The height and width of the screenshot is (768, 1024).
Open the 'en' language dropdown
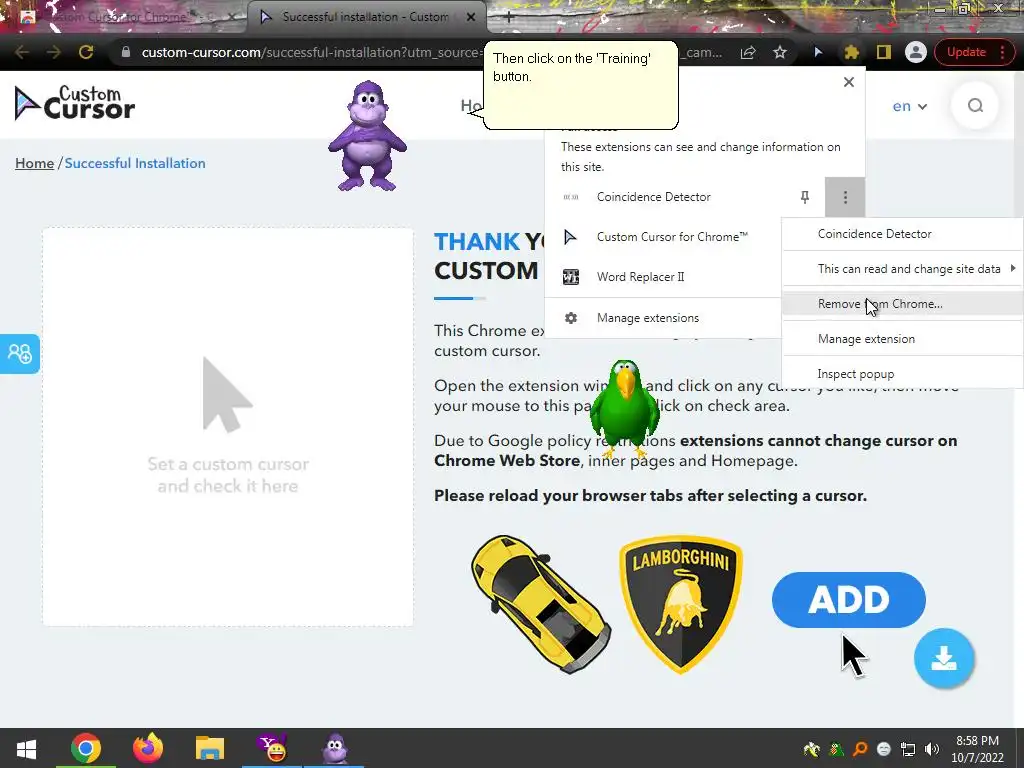click(x=910, y=106)
